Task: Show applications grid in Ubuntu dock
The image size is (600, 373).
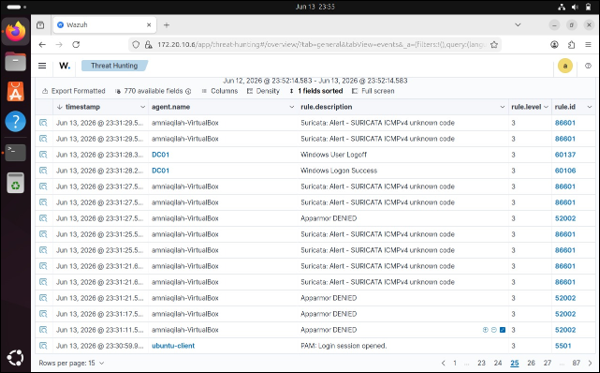Action: click(15, 358)
